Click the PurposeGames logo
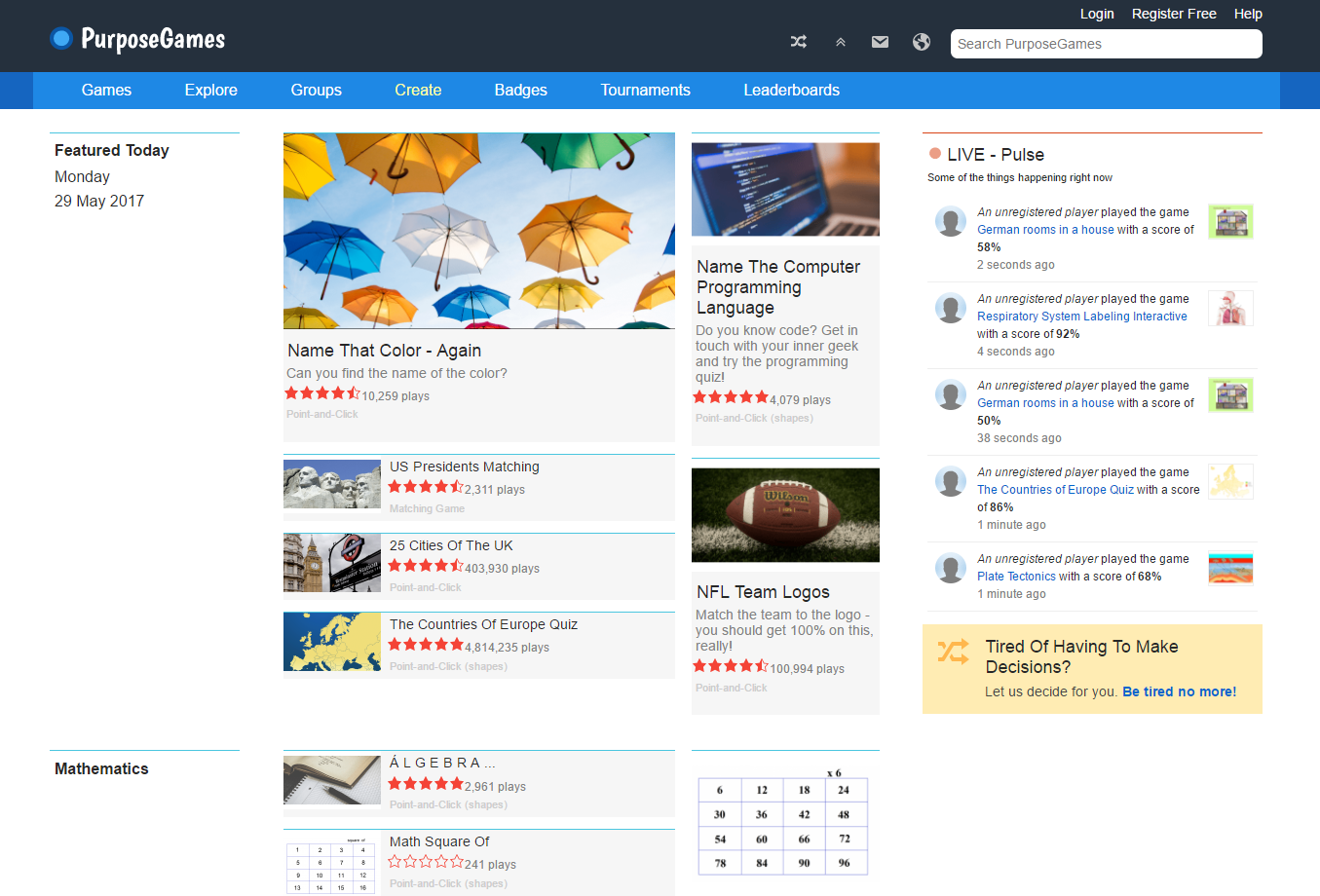This screenshot has width=1320, height=896. [137, 39]
